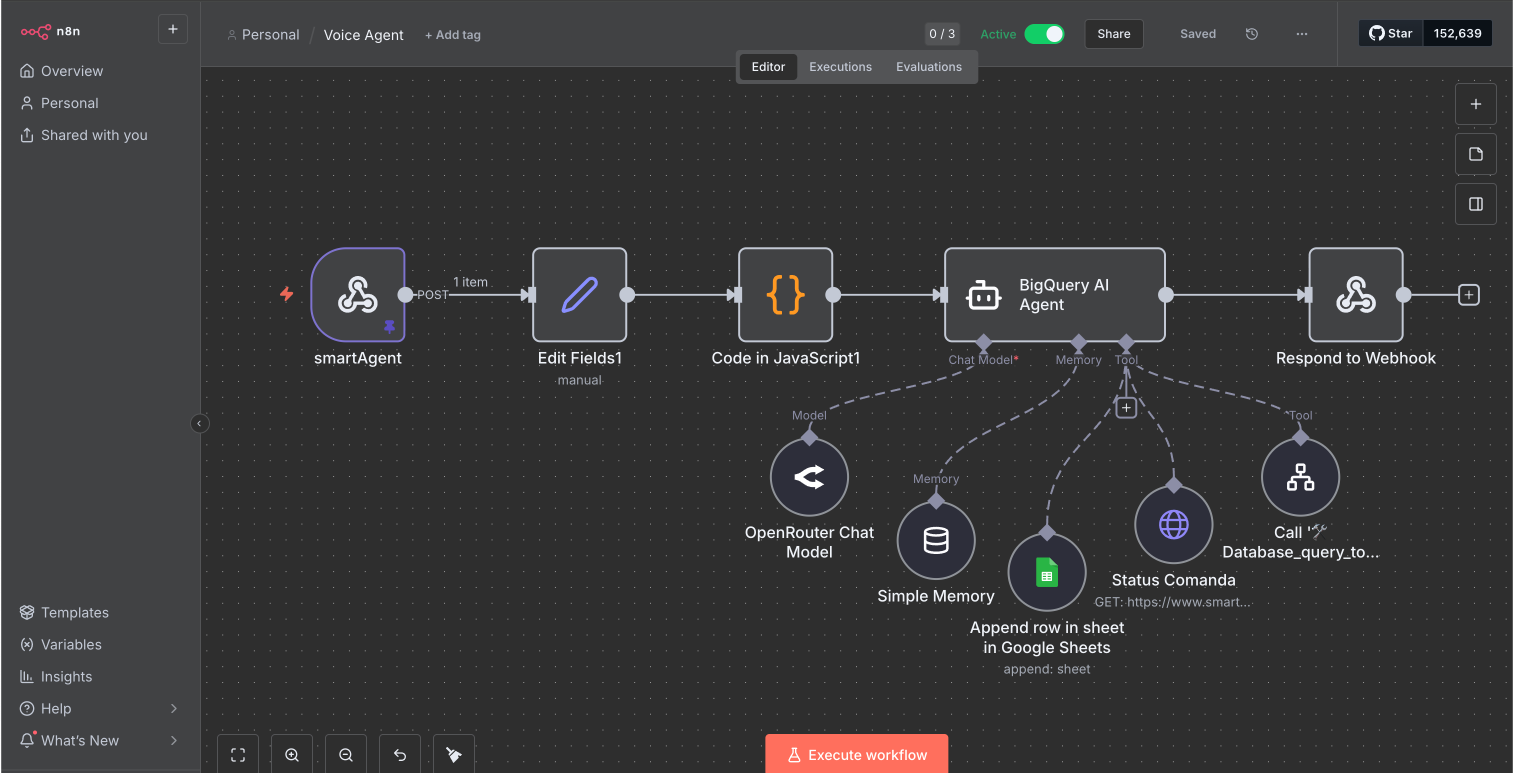
Task: Open the Edit Fields1 node
Action: coord(579,295)
